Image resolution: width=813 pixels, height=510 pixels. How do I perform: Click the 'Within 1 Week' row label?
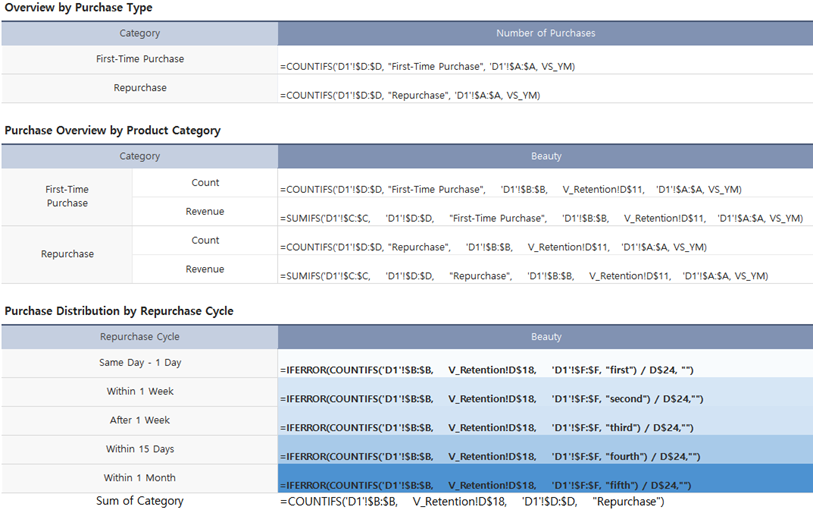point(140,391)
